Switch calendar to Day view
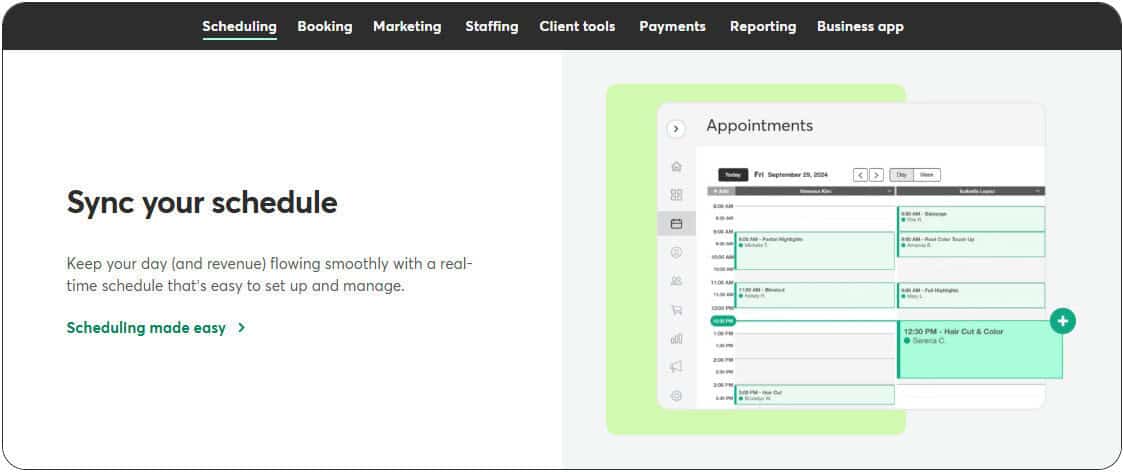 coord(901,175)
